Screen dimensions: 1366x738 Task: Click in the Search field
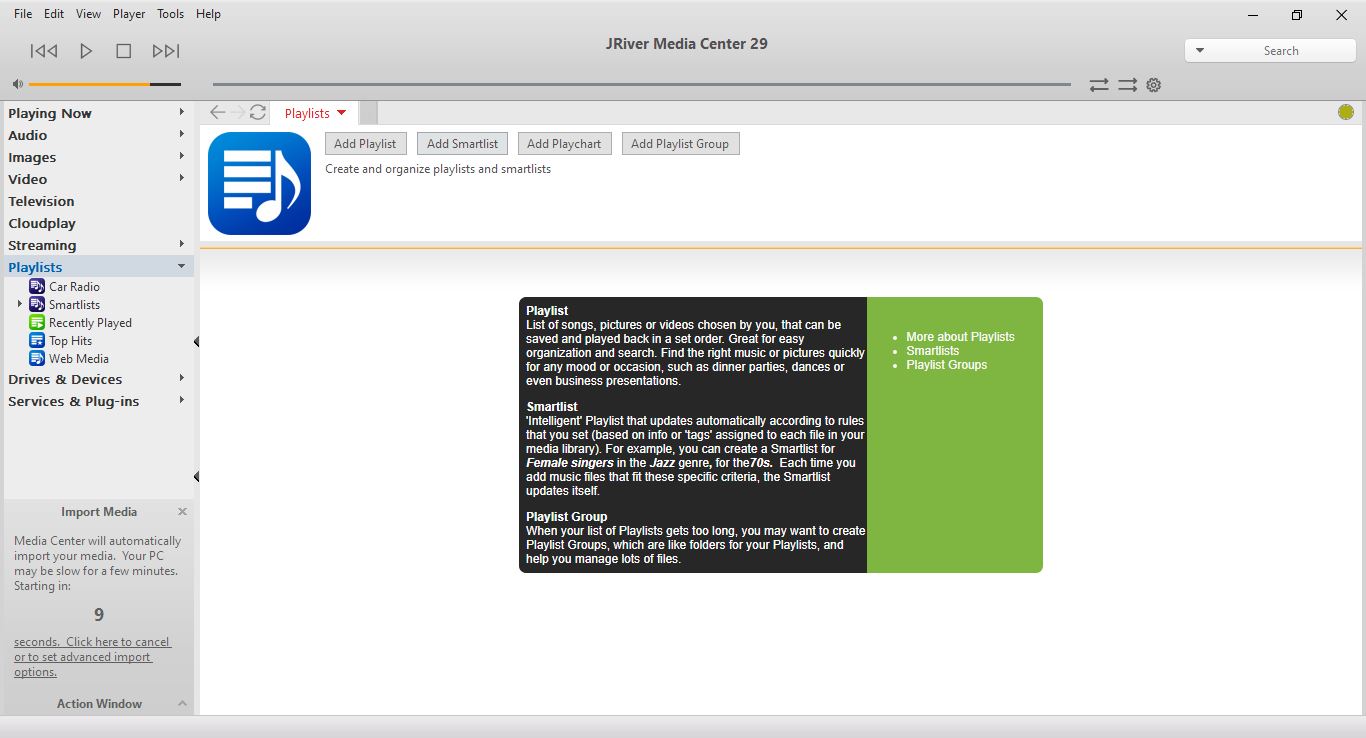pos(1280,51)
